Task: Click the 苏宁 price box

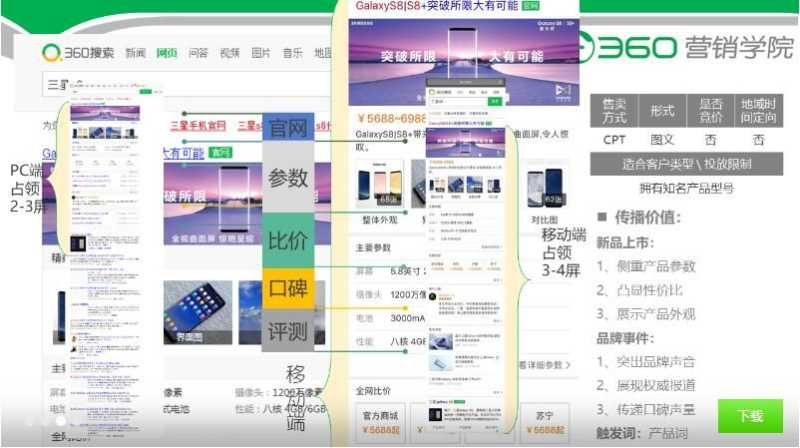Action: point(544,422)
